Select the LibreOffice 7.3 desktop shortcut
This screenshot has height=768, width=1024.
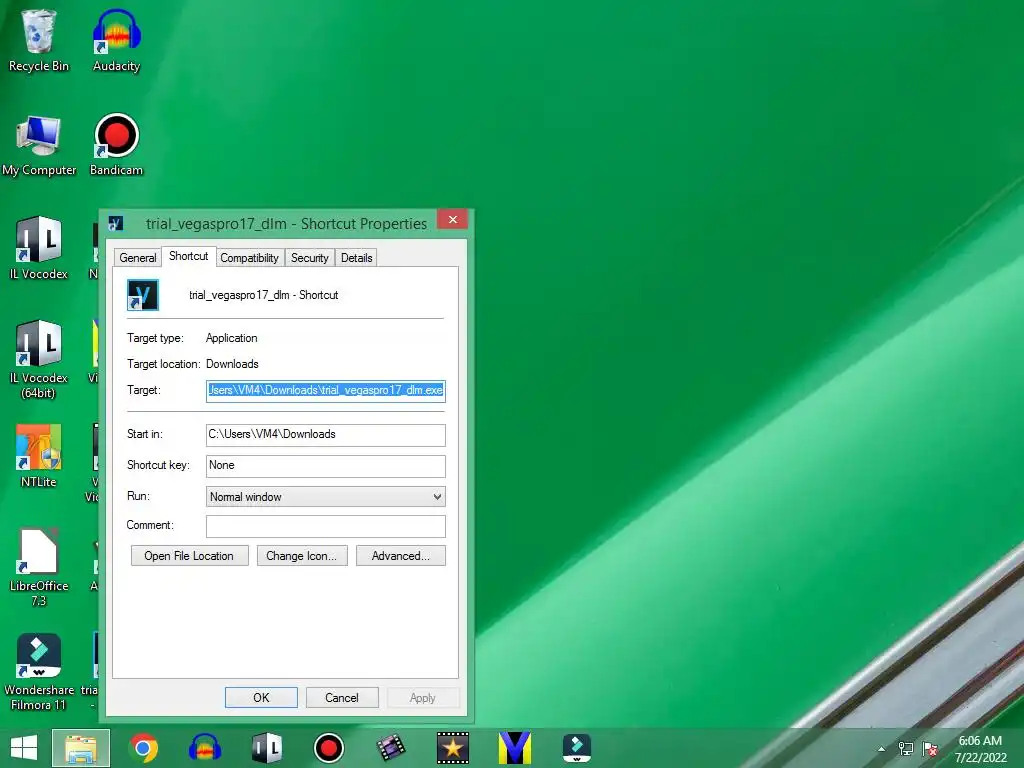[x=39, y=567]
